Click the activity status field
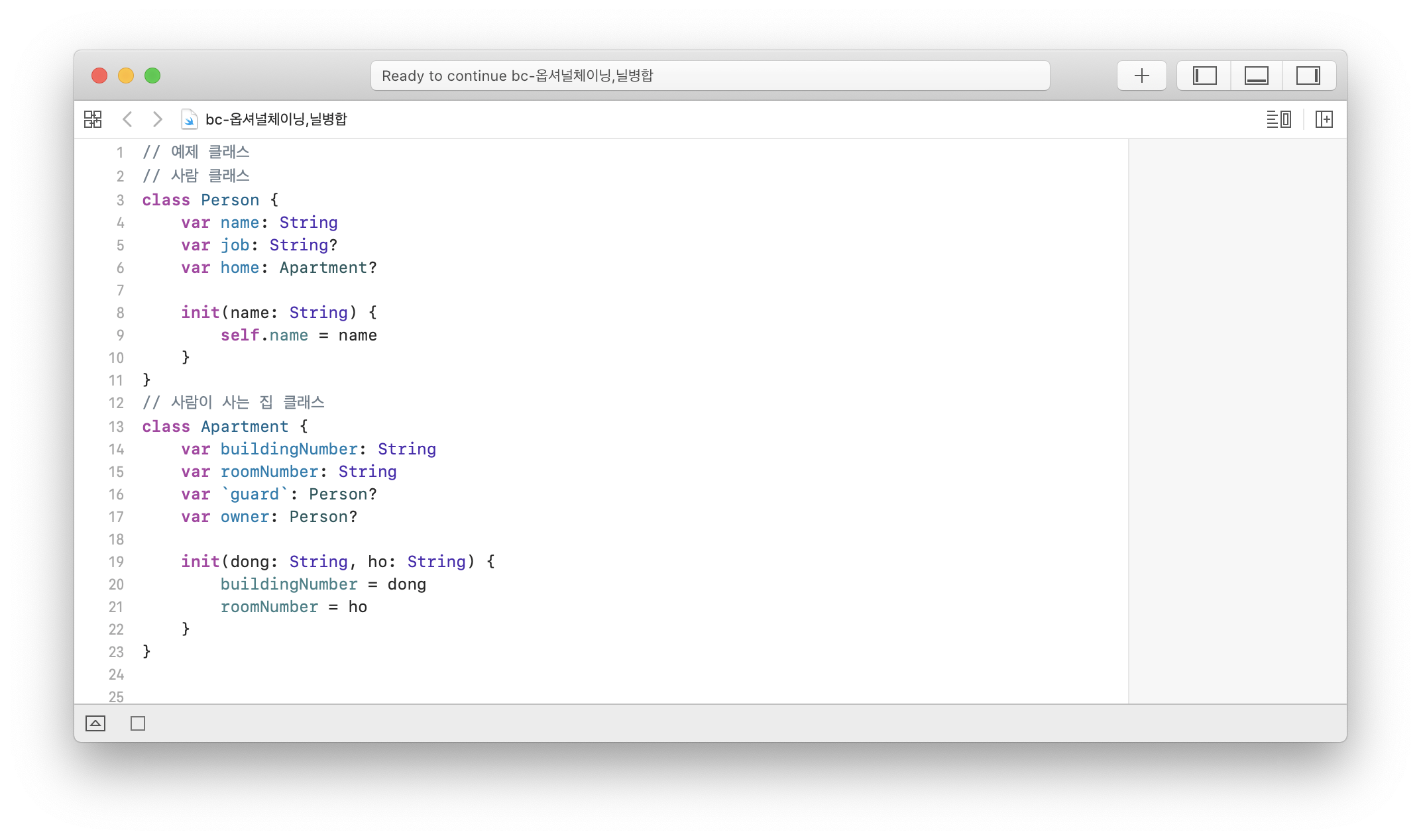 pos(709,76)
